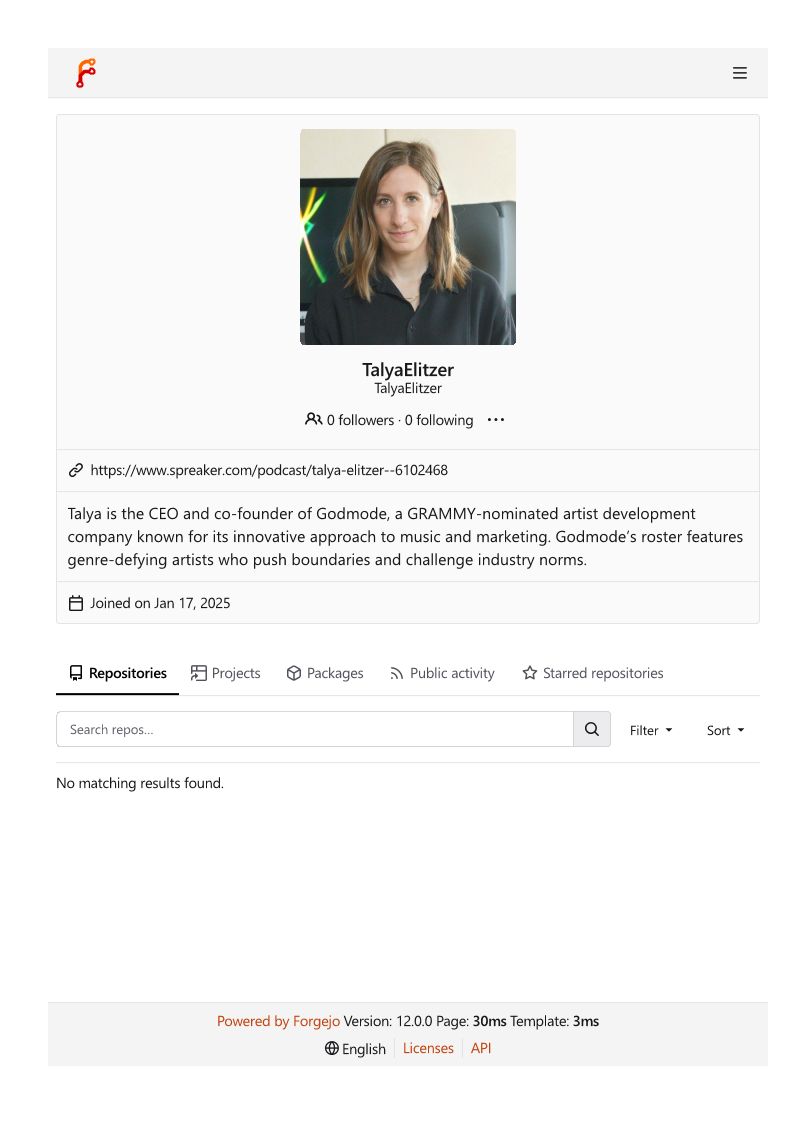
Task: Open the Starred repositories tab
Action: (x=593, y=673)
